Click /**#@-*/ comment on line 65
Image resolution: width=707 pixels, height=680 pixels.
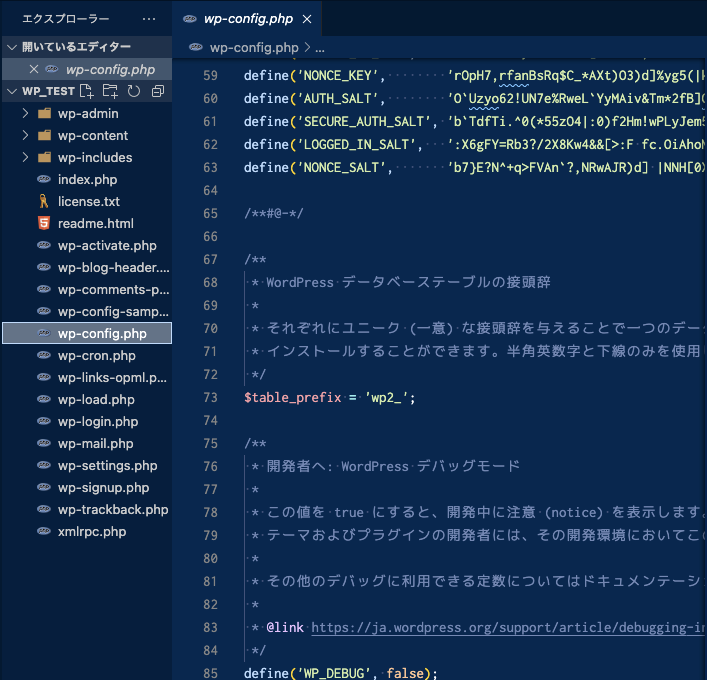274,213
